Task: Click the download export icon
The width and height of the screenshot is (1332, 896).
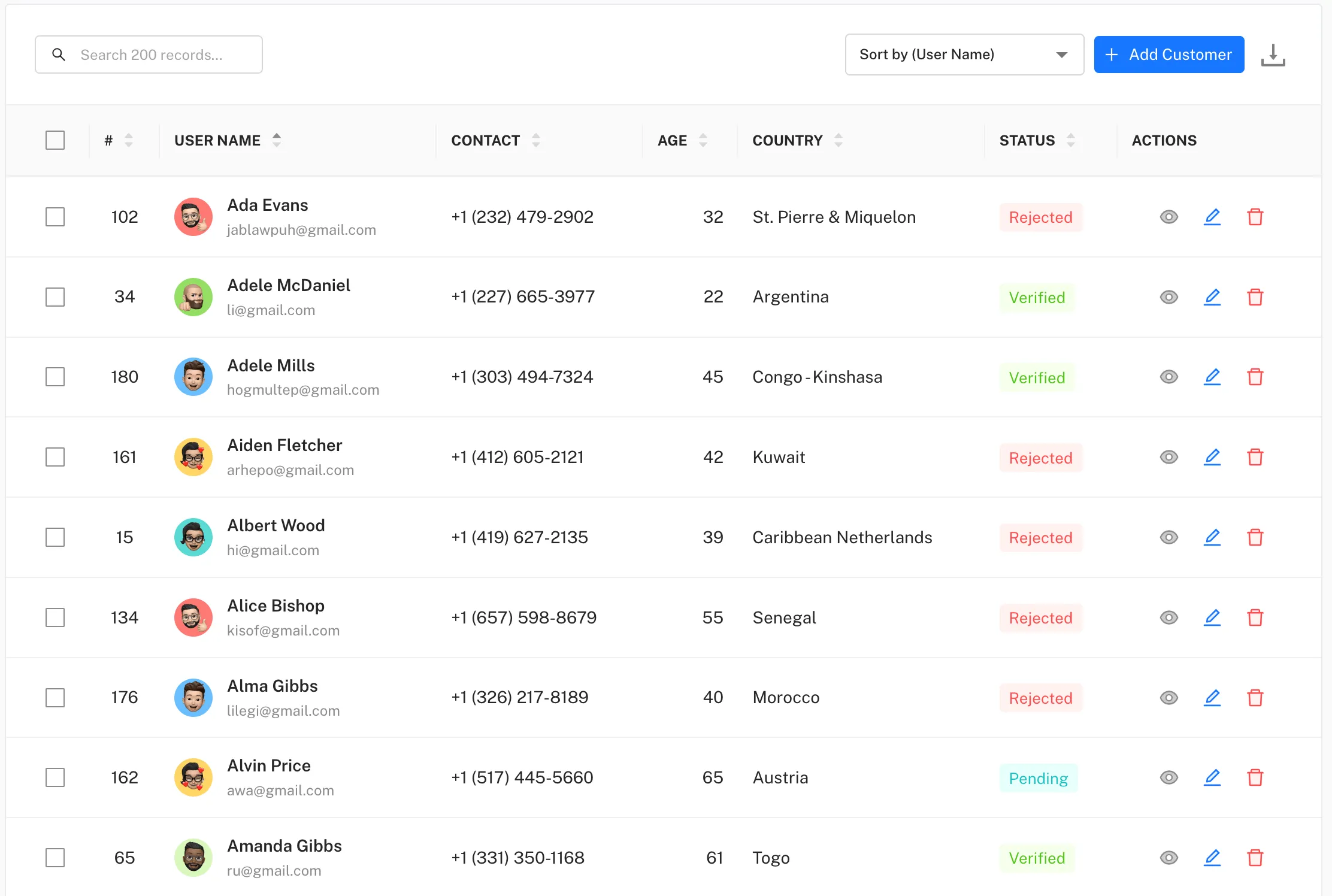Action: click(1273, 55)
